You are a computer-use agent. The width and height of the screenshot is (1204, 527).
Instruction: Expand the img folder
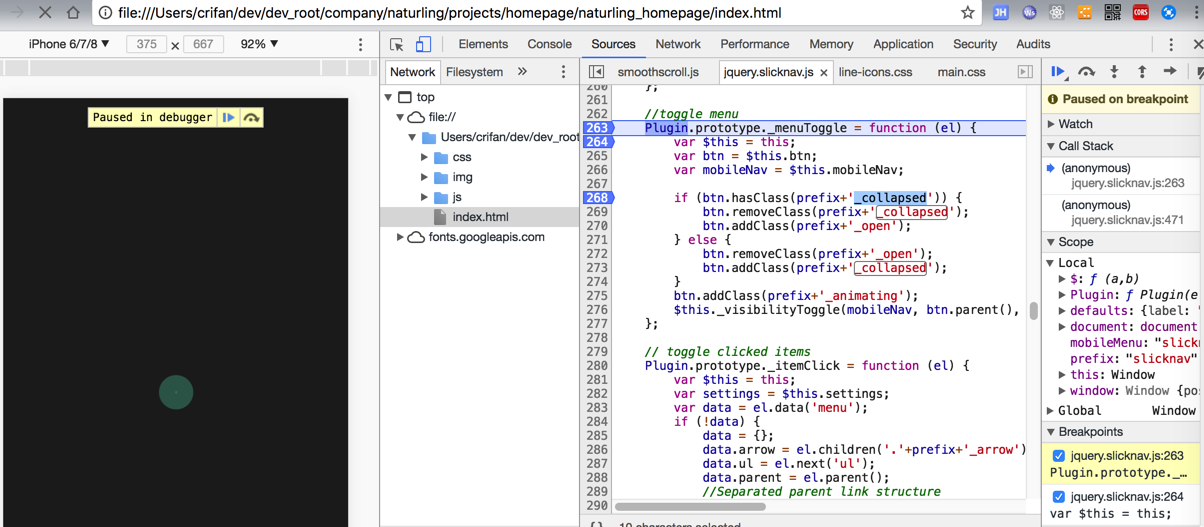425,177
